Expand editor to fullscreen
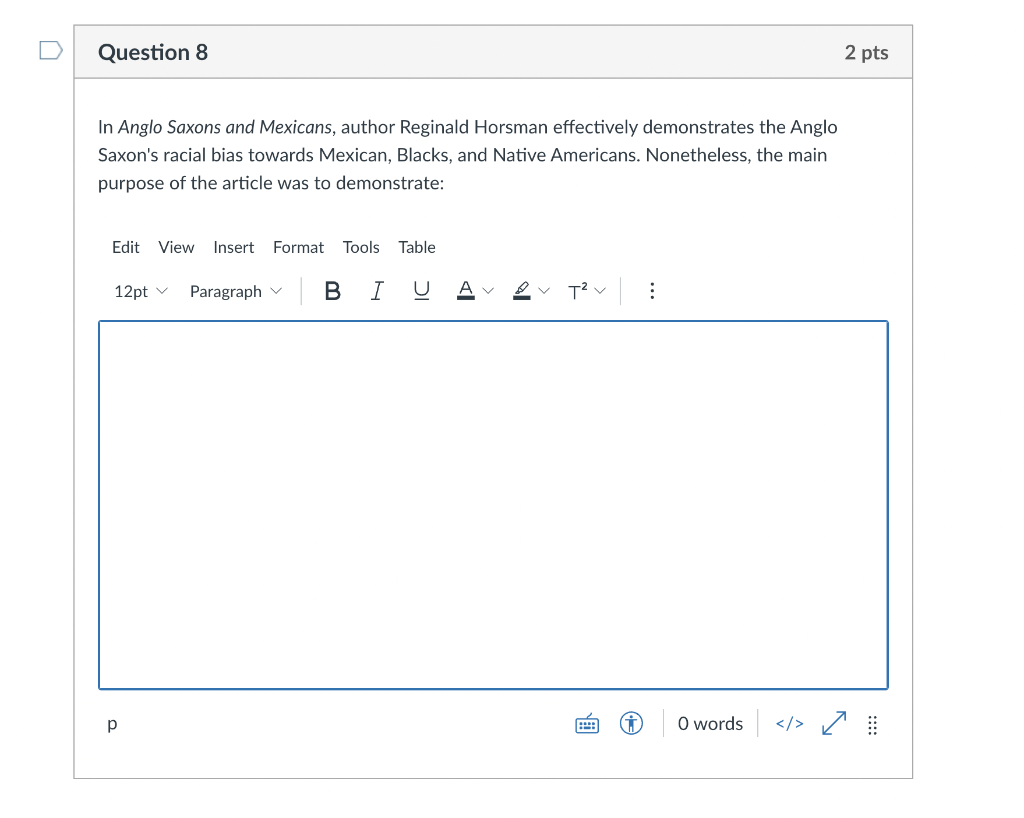 pyautogui.click(x=834, y=723)
